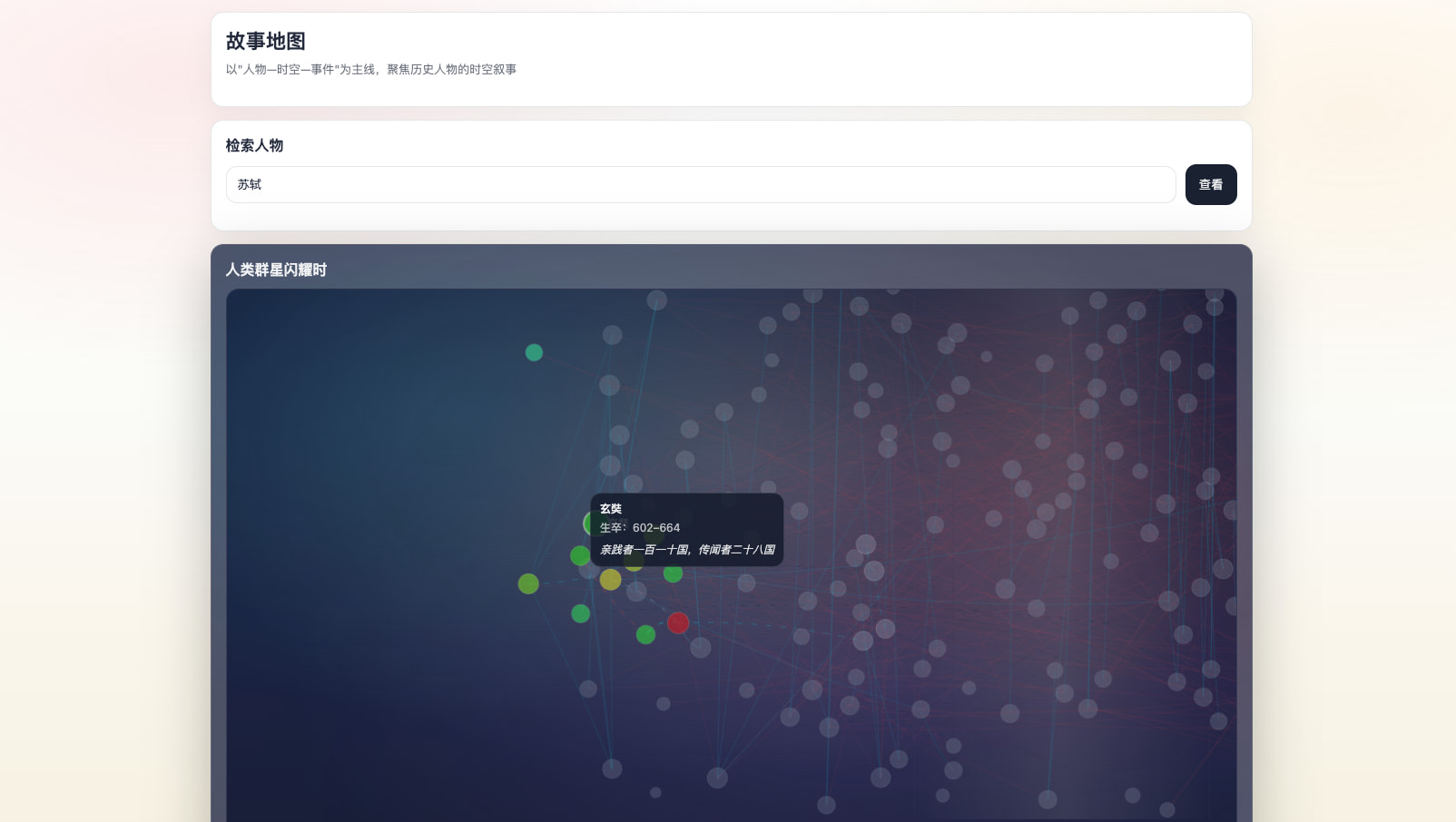The height and width of the screenshot is (822, 1456).
Task: Click the 检索人物 section label
Action: click(254, 145)
